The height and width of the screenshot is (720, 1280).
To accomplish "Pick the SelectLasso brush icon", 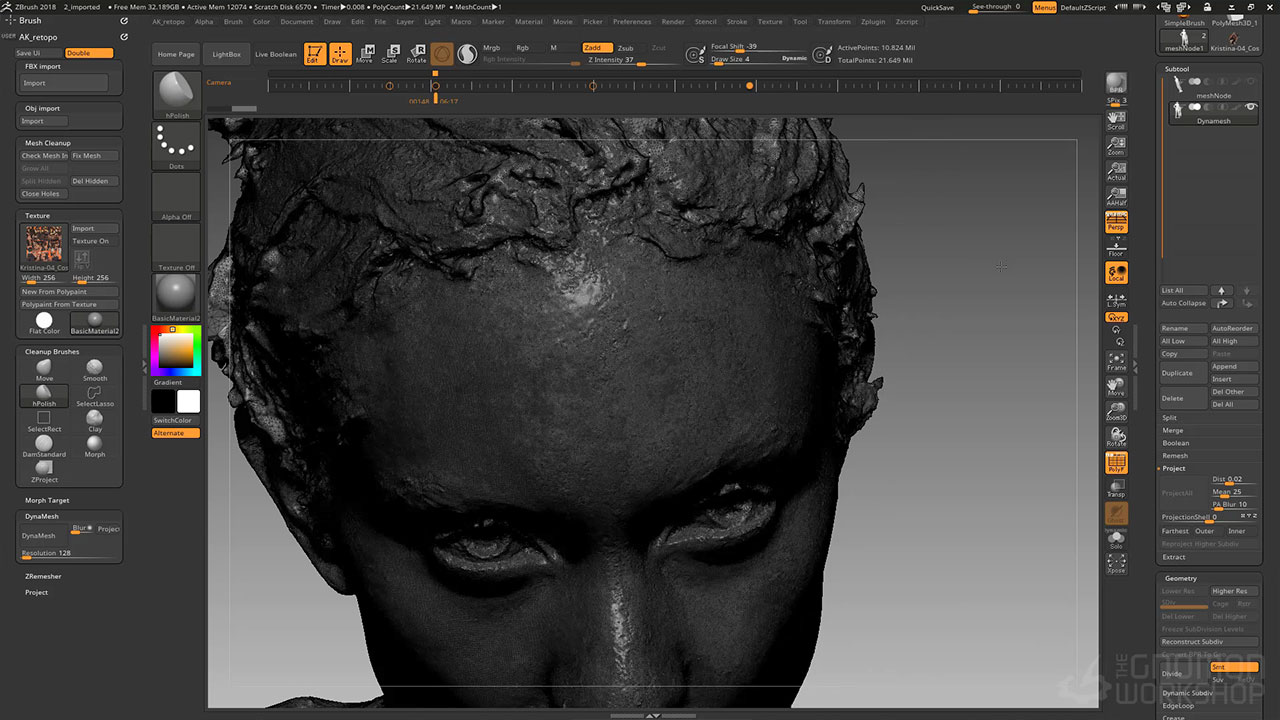I will point(95,394).
